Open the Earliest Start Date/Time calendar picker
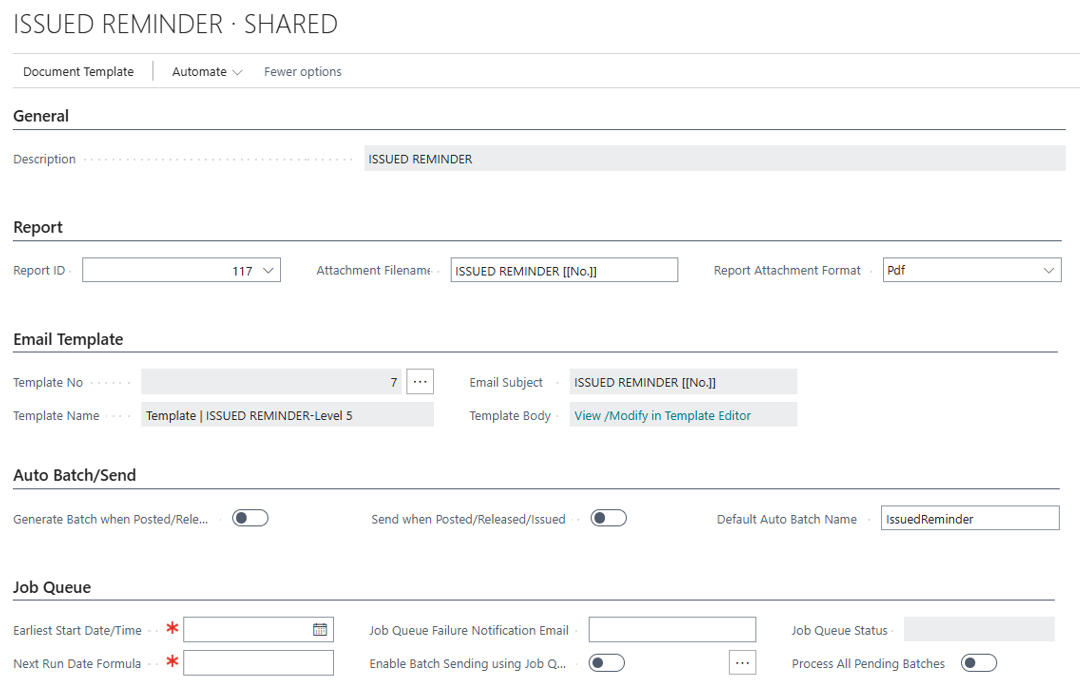The height and width of the screenshot is (687, 1080). [x=320, y=630]
